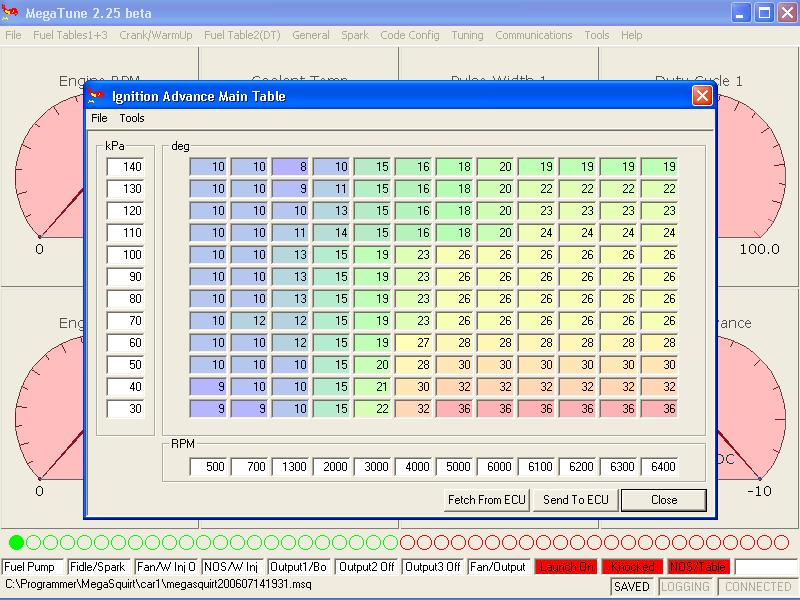This screenshot has width=800, height=600.
Task: Open the Fuel Tables1+3 menu in MegaTune
Action: (70, 35)
